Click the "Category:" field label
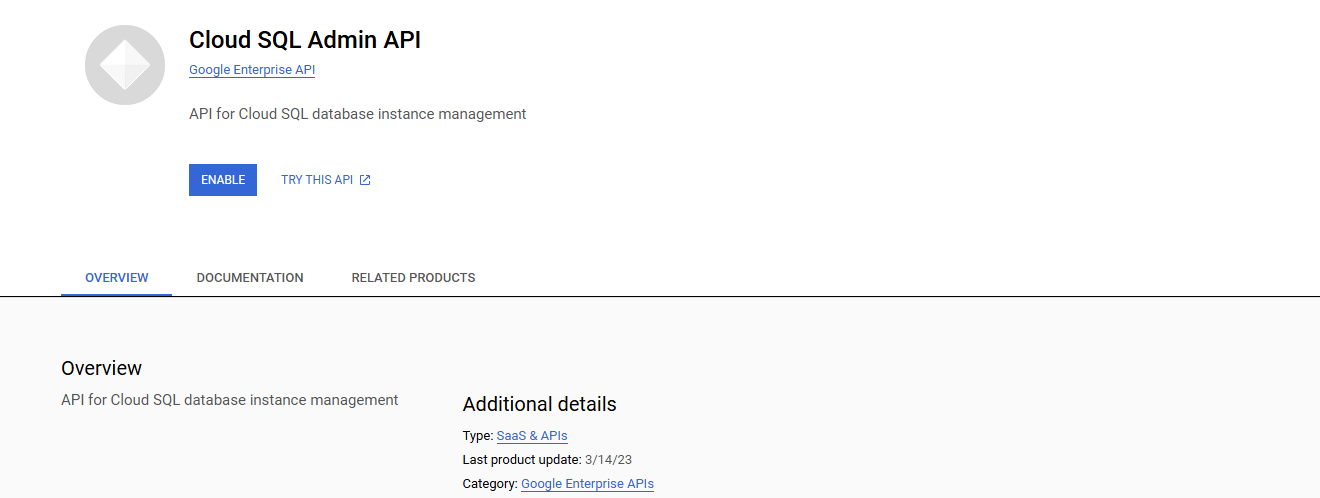 (x=490, y=484)
